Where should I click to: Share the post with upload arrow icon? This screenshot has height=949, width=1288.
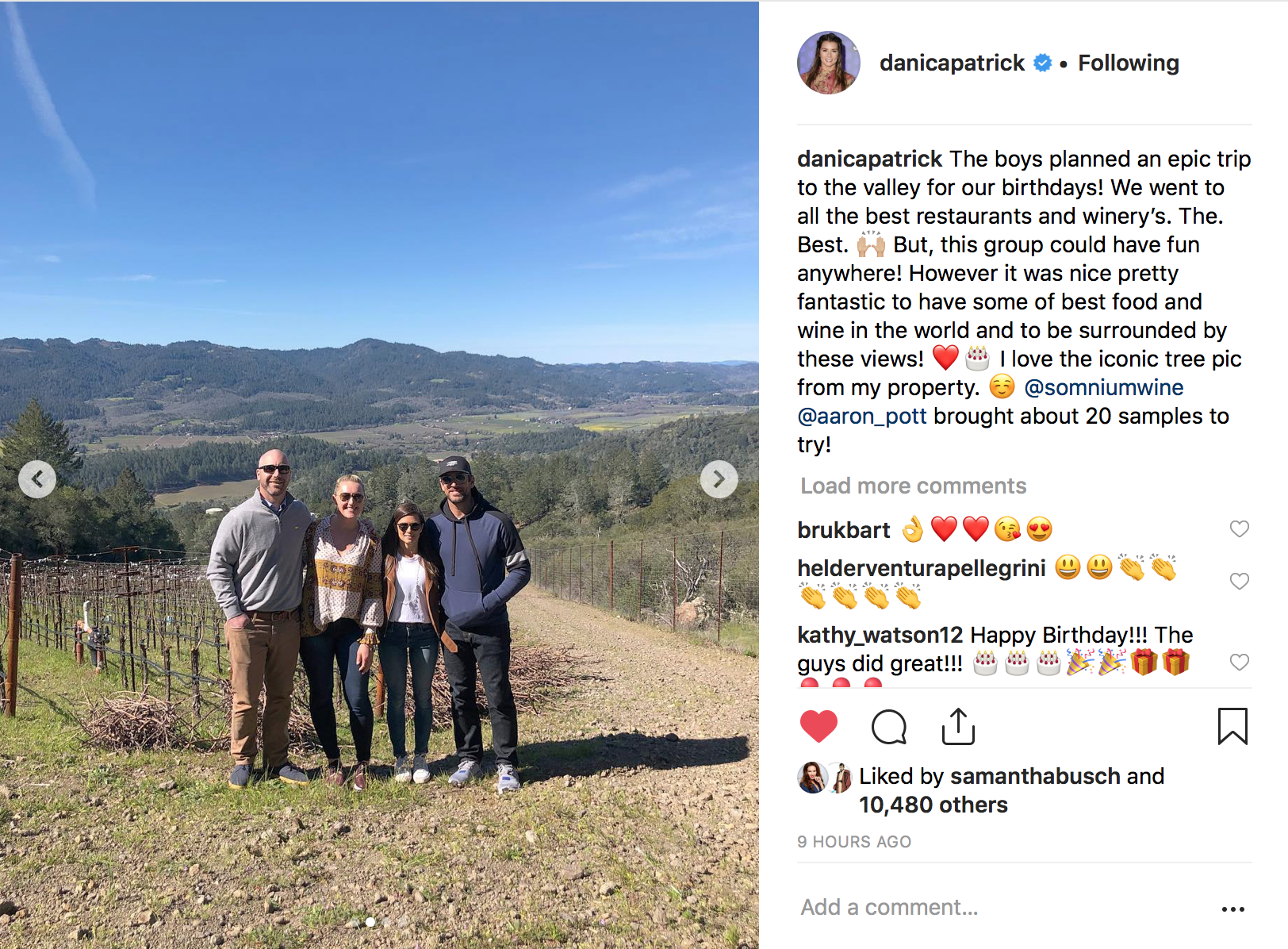coord(958,726)
